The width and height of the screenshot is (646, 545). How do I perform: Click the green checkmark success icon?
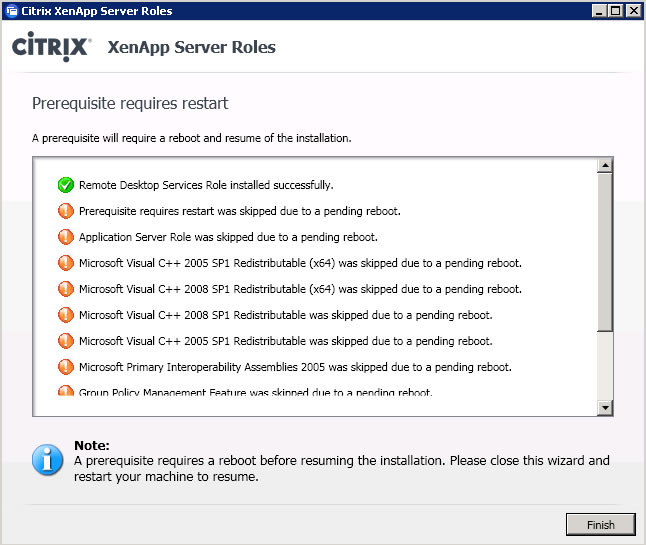pos(66,185)
